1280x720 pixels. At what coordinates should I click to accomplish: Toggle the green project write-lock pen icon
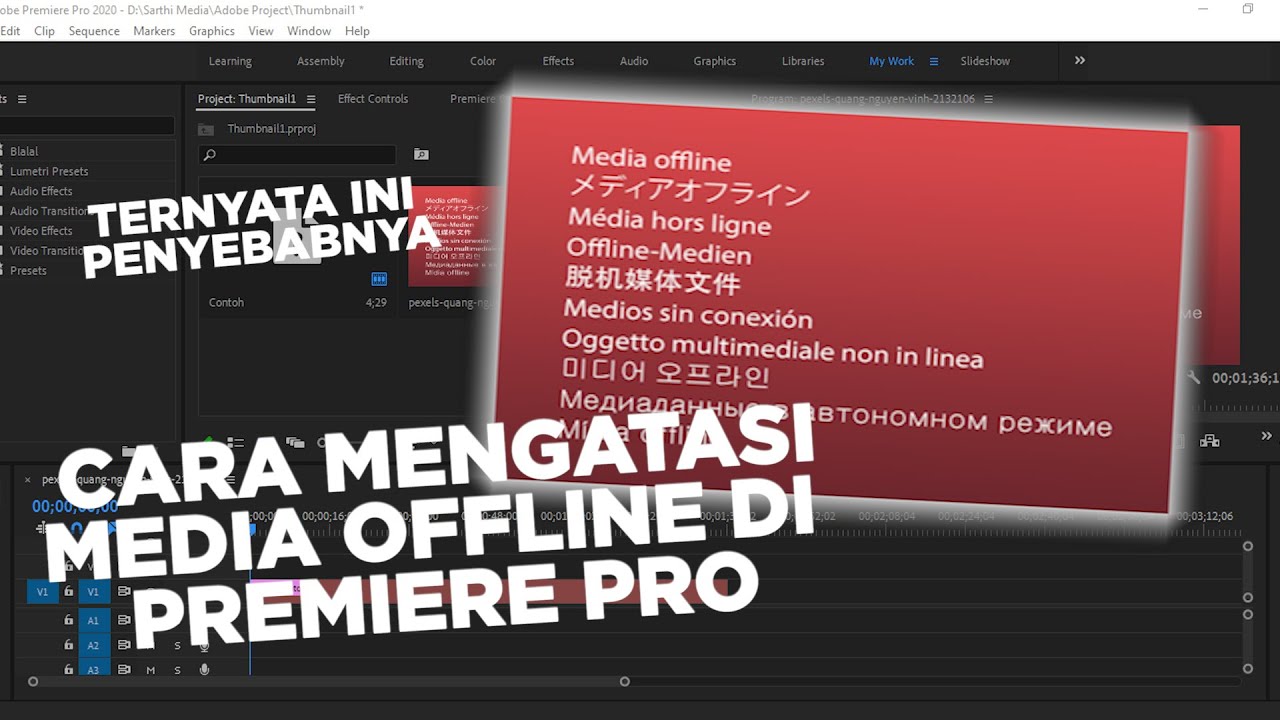209,441
